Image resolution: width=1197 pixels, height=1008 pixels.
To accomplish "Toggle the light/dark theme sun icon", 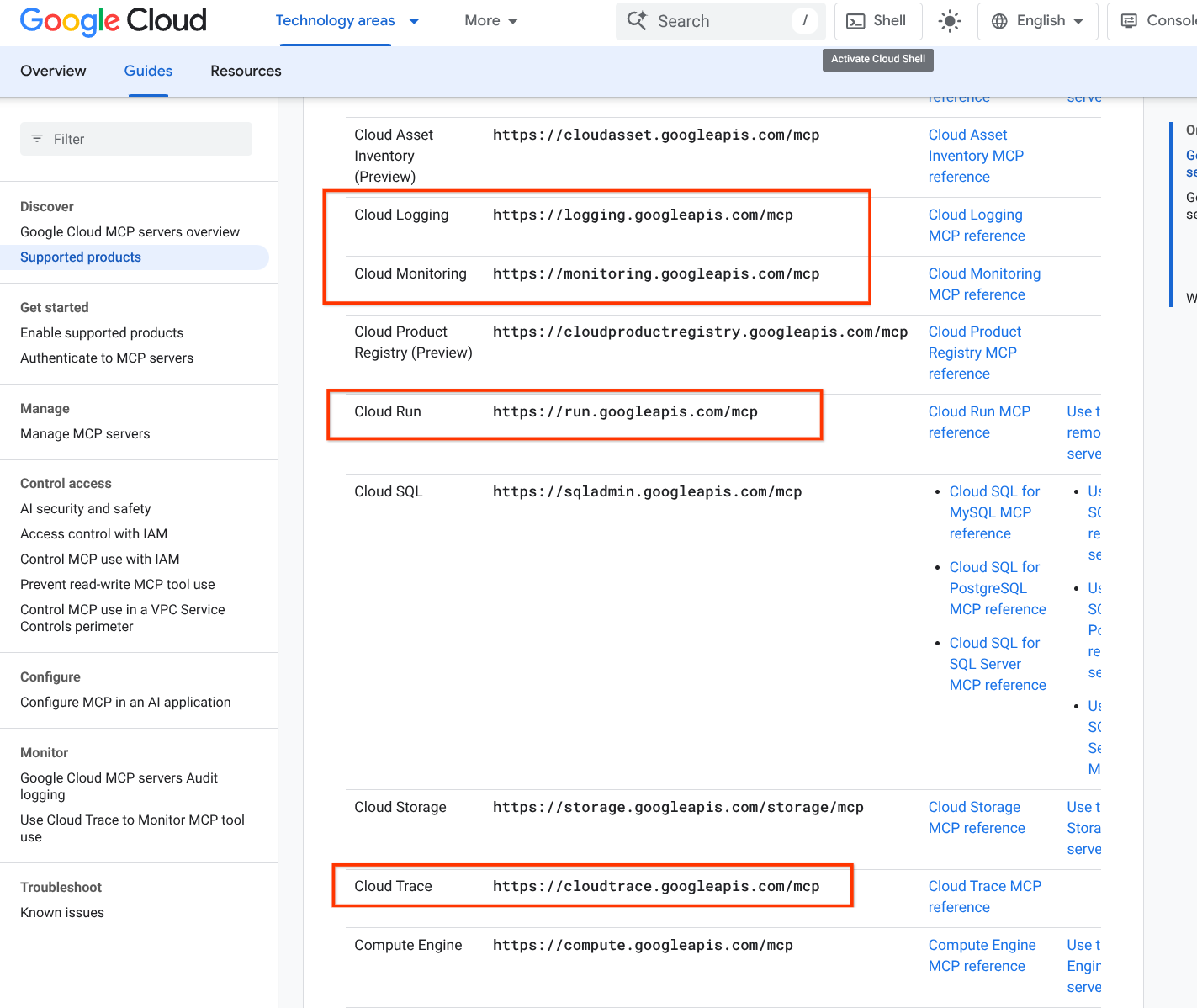I will click(950, 21).
